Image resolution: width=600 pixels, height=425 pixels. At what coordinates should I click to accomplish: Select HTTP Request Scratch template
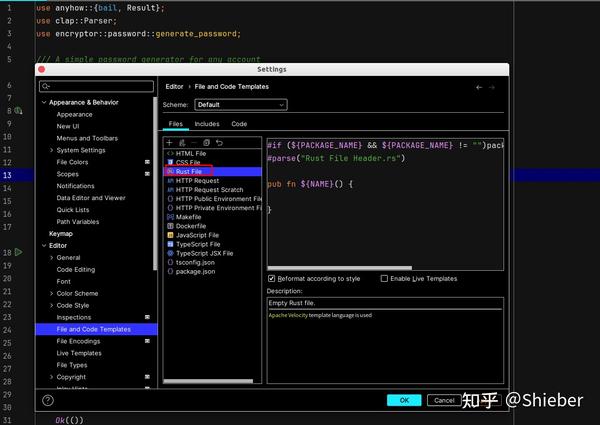click(213, 190)
